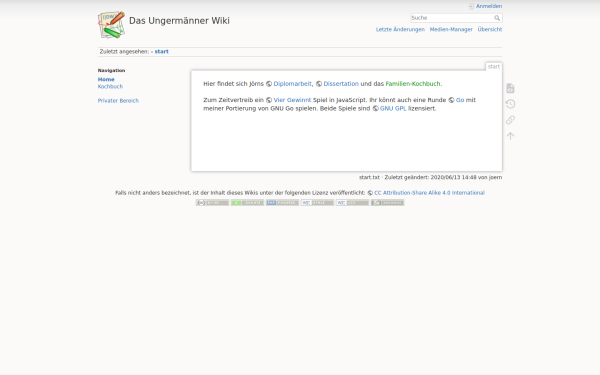Open Privater Bereich in sidebar
Screen dimensions: 600x375
pos(118,101)
